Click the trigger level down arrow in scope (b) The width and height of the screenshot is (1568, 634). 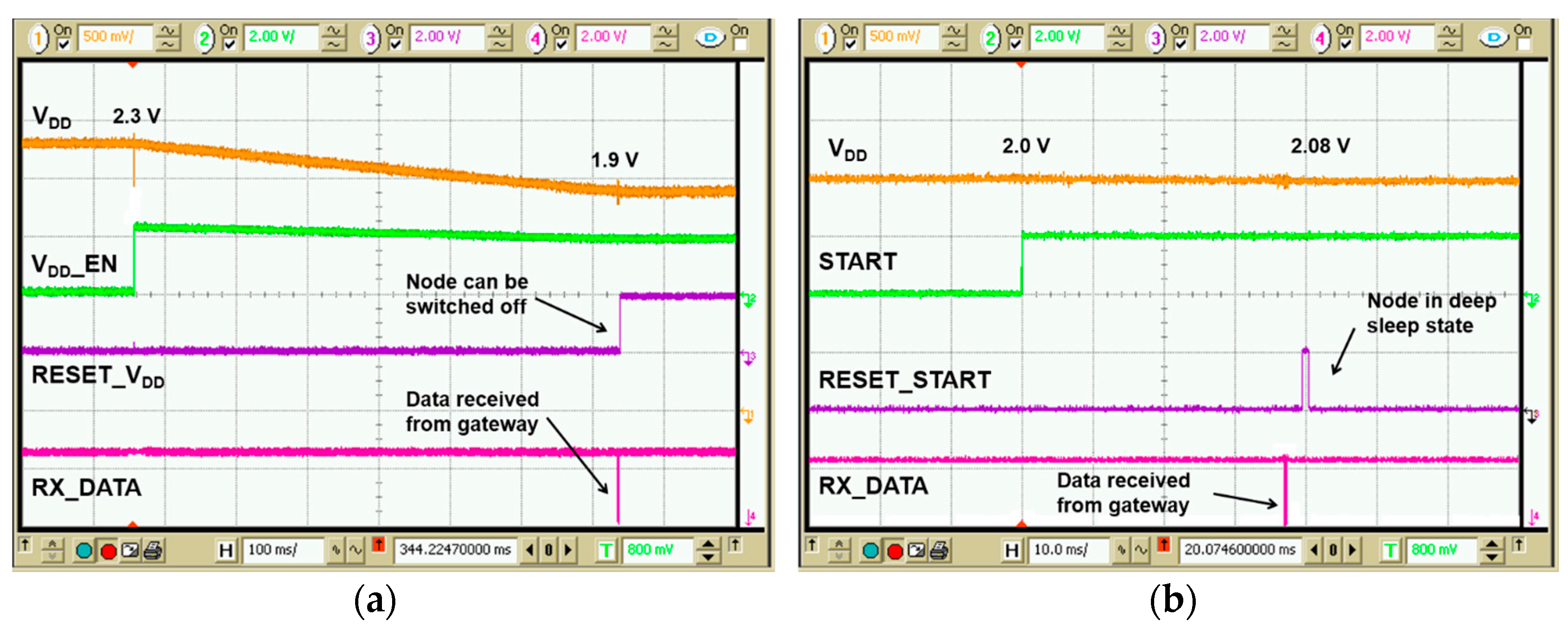coord(1492,557)
